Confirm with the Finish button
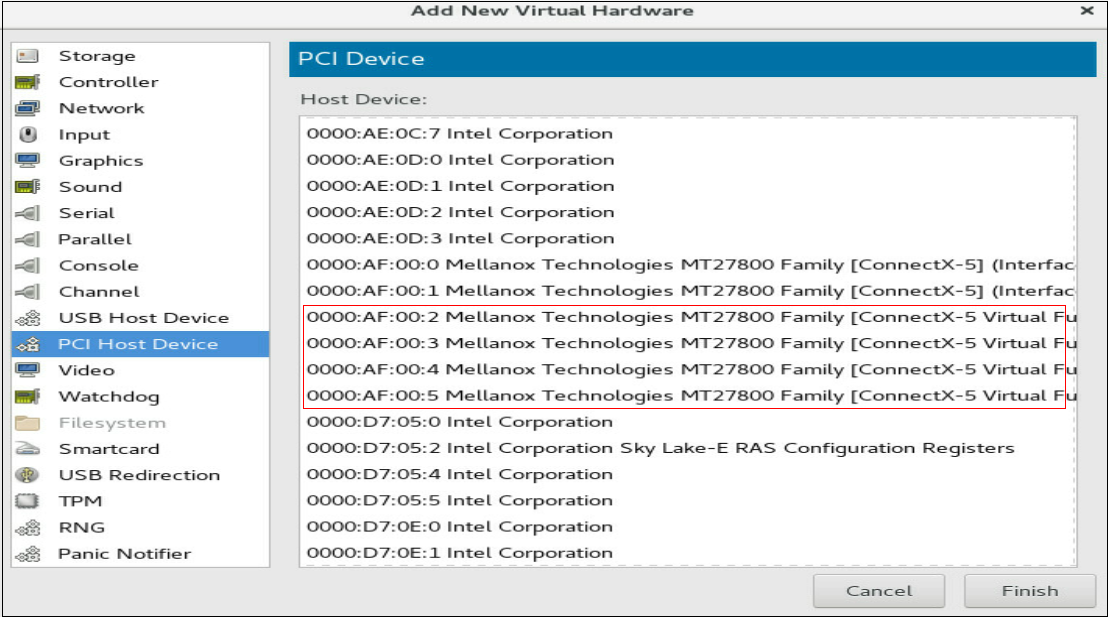This screenshot has height=617, width=1108. click(x=1030, y=591)
